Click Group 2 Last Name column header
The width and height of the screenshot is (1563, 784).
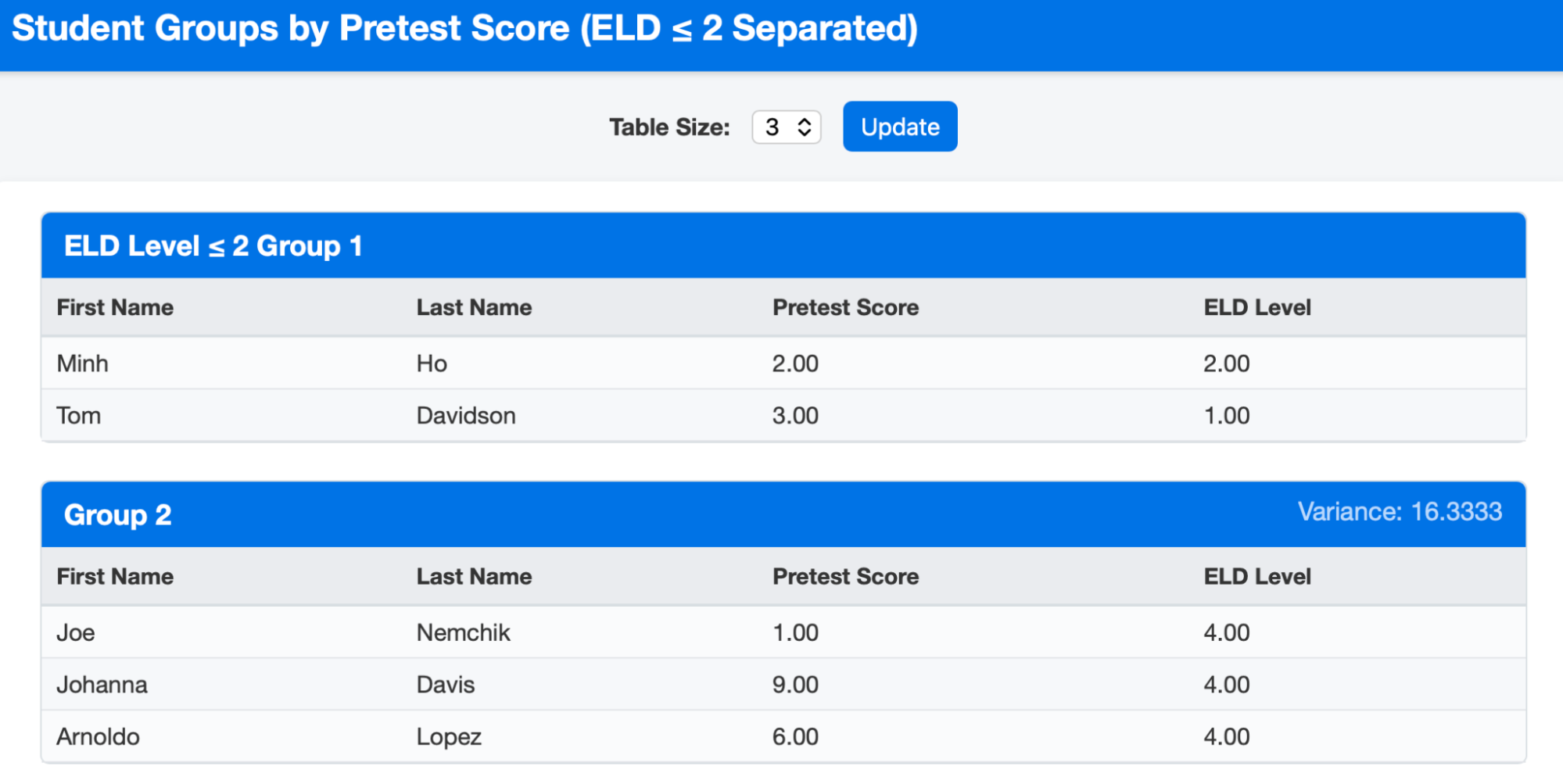click(x=474, y=576)
